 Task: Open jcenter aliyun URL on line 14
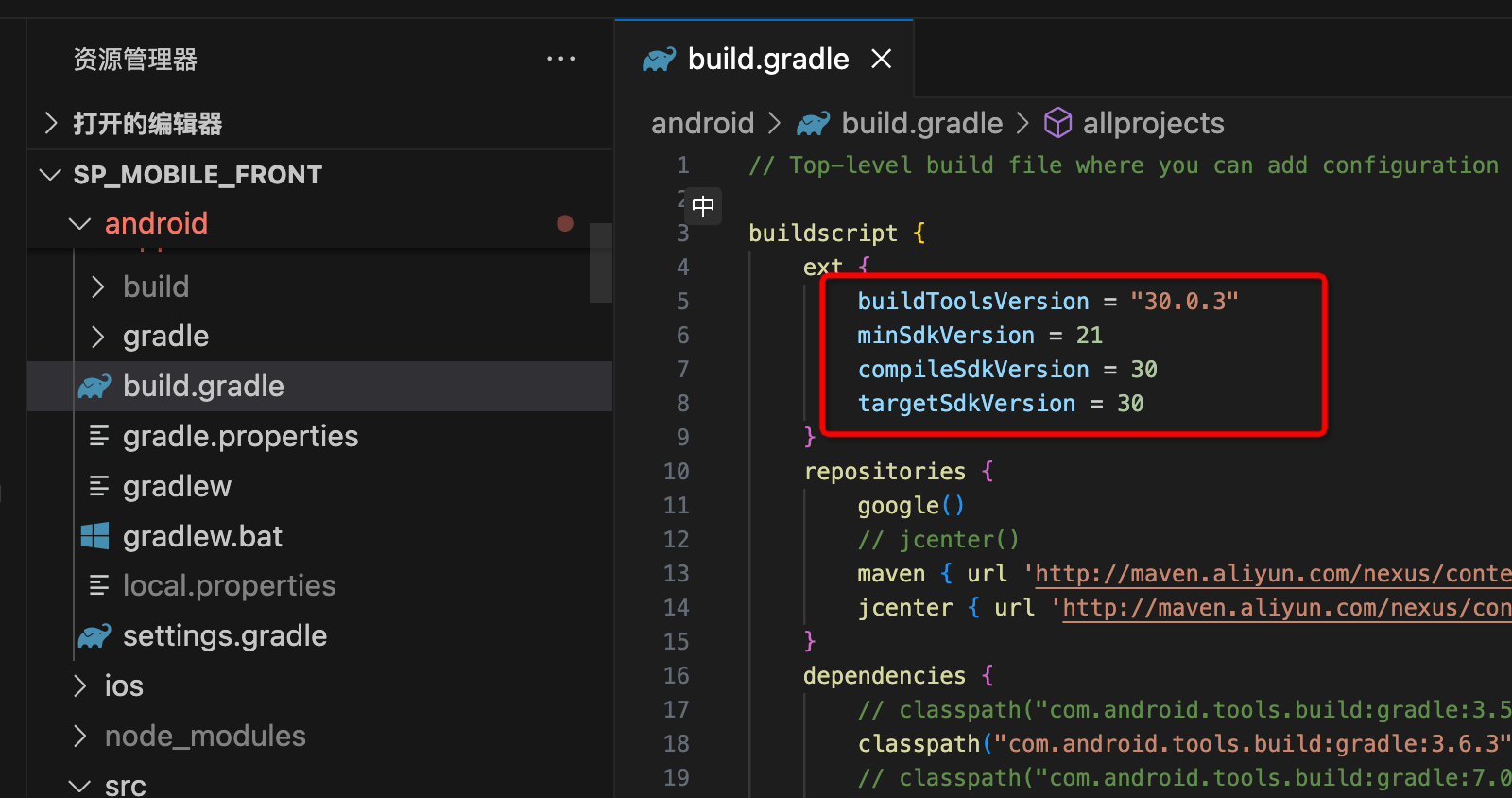[1287, 608]
